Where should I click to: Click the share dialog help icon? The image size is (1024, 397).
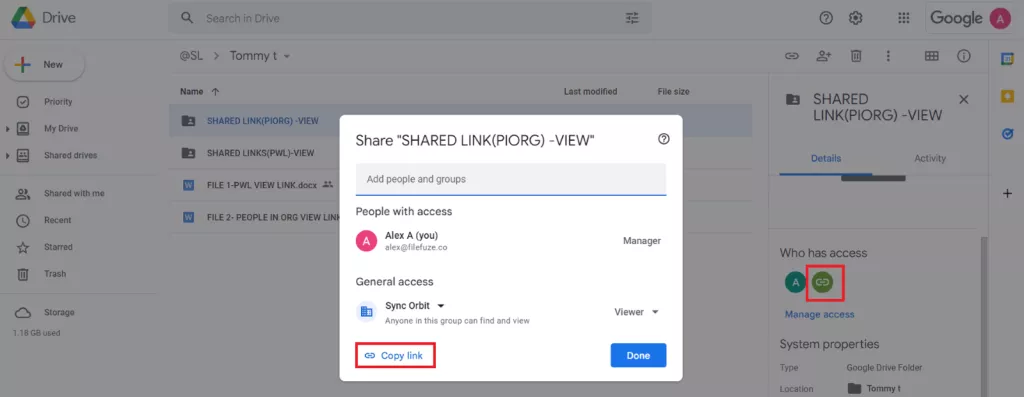[x=664, y=138]
